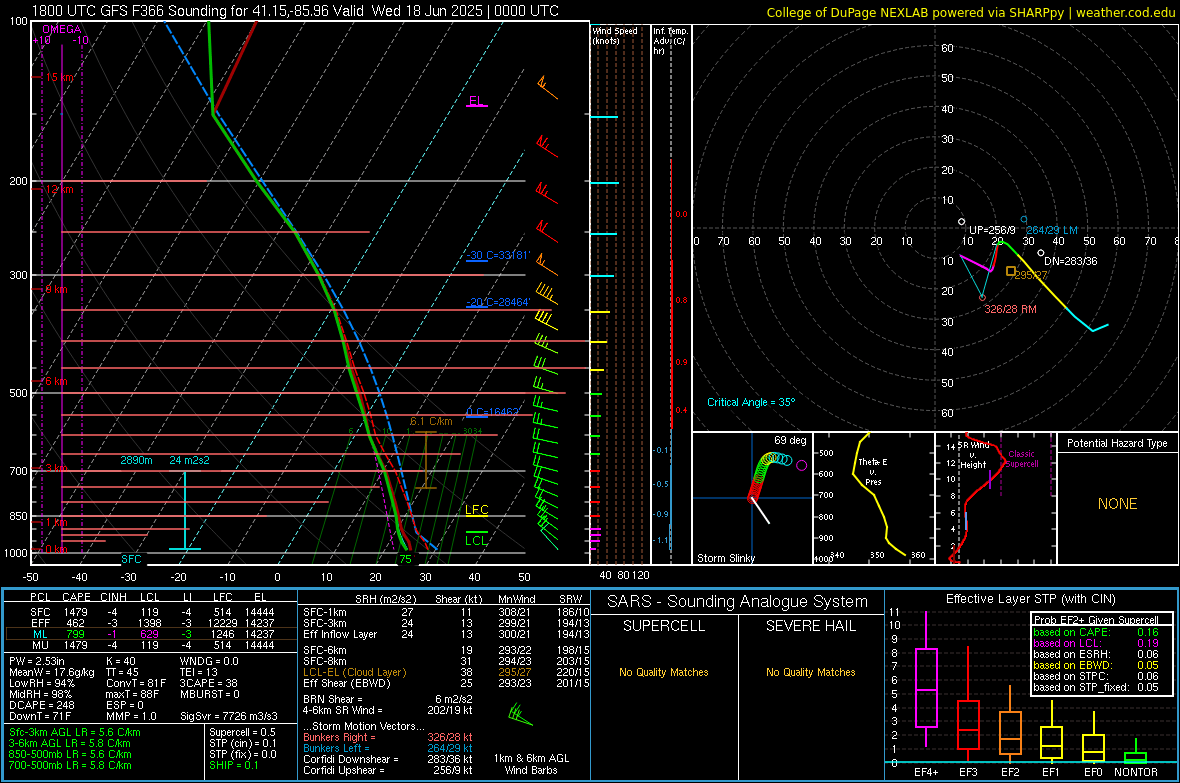Image resolution: width=1180 pixels, height=783 pixels.
Task: Click the '15 km' height marker
Action: click(59, 77)
